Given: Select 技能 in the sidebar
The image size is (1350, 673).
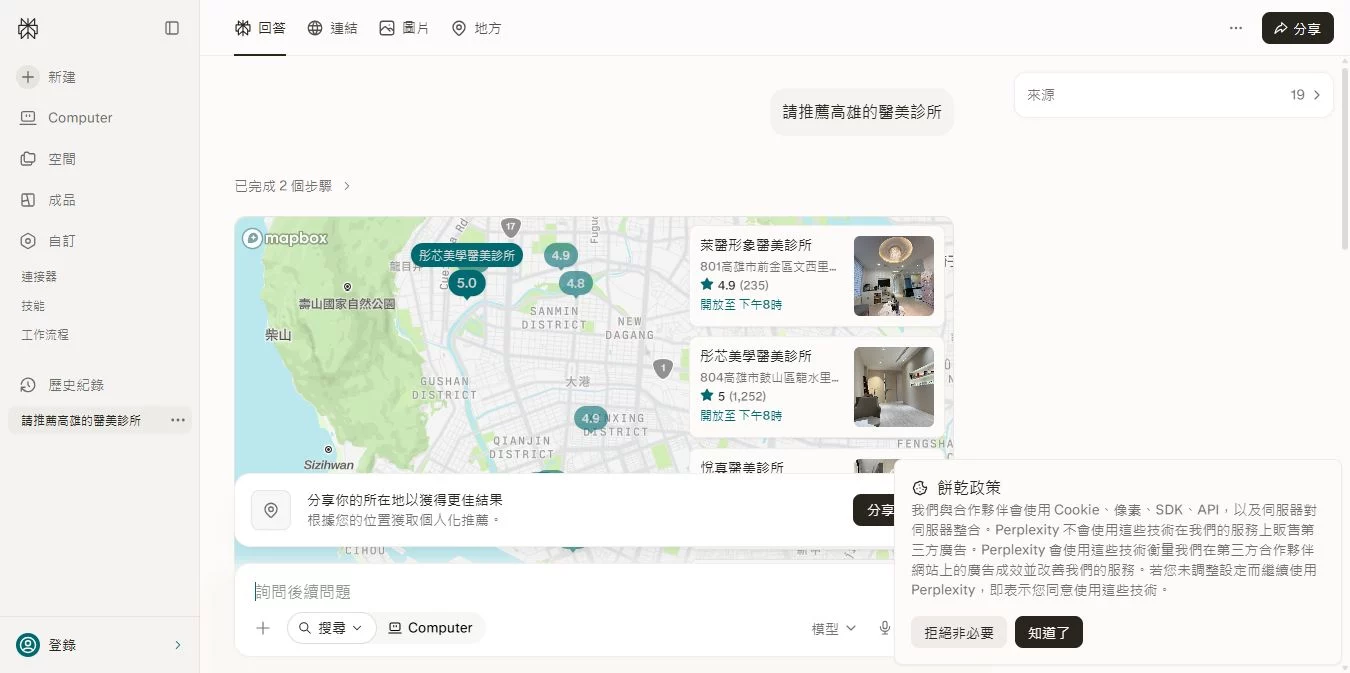Looking at the screenshot, I should point(33,306).
